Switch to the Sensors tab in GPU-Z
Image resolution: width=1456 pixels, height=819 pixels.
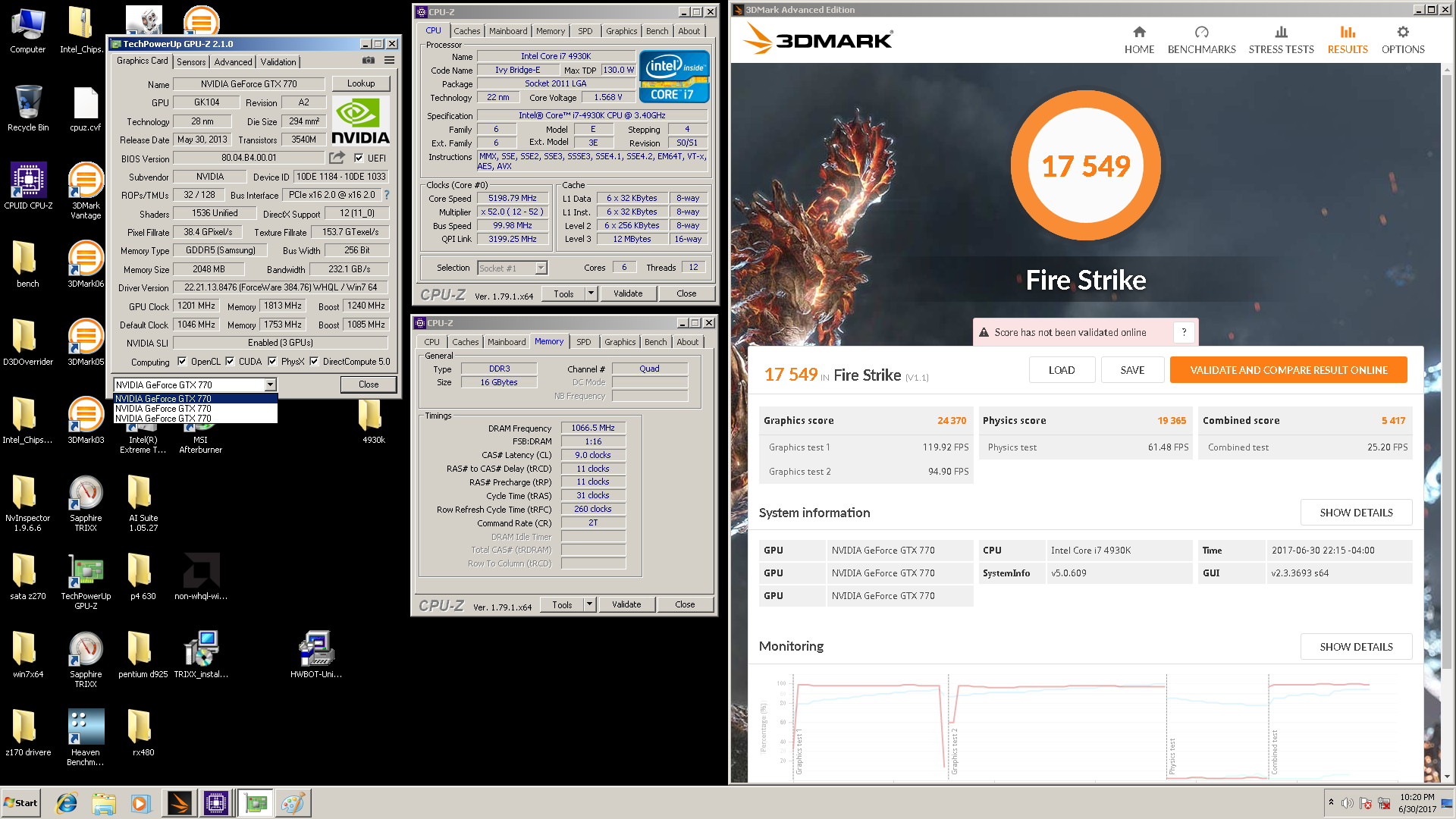(191, 62)
